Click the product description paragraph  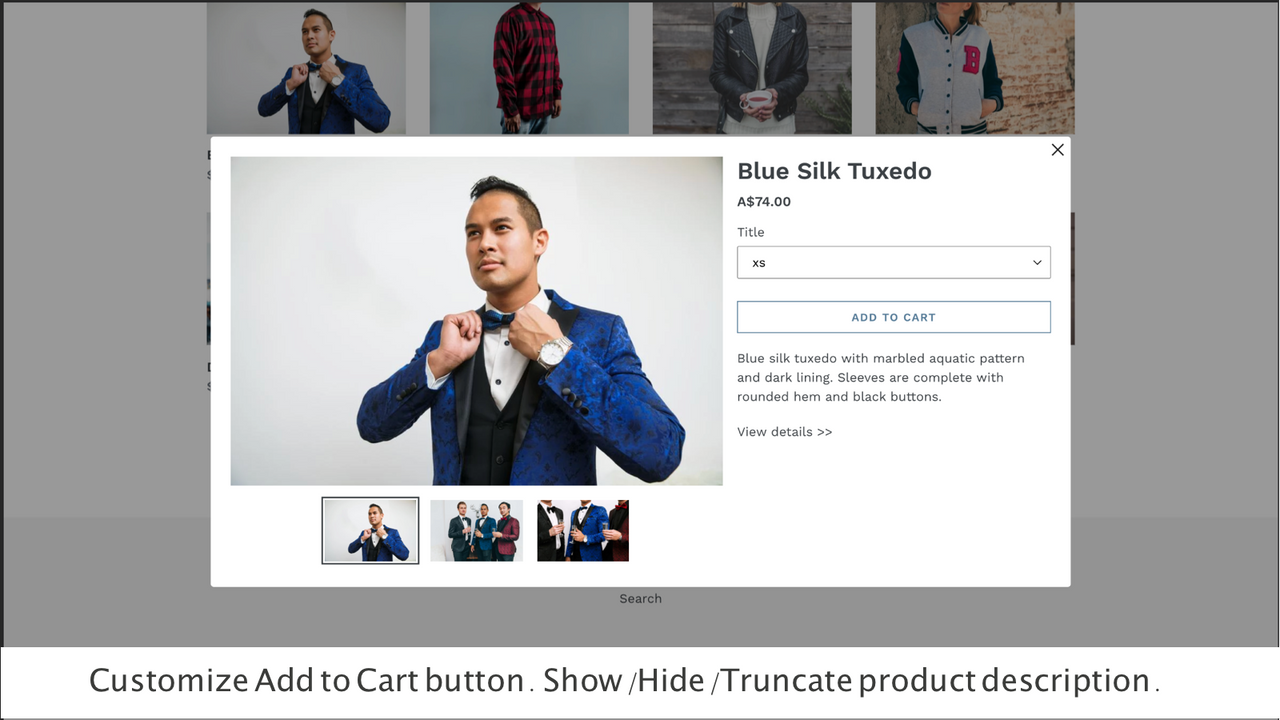pos(881,377)
